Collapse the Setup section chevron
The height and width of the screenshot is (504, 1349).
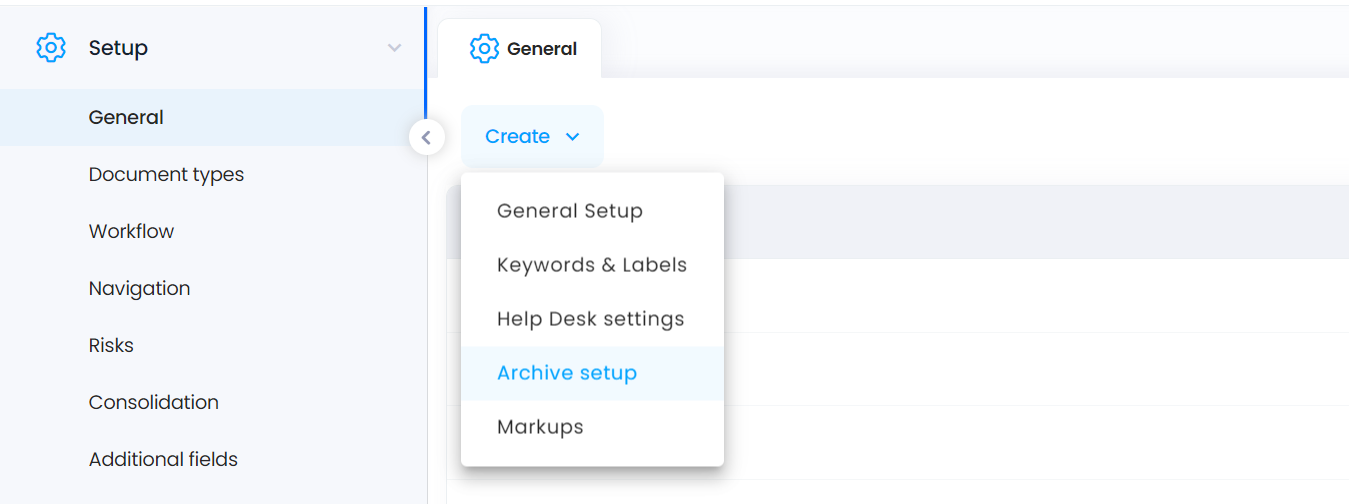(x=395, y=48)
